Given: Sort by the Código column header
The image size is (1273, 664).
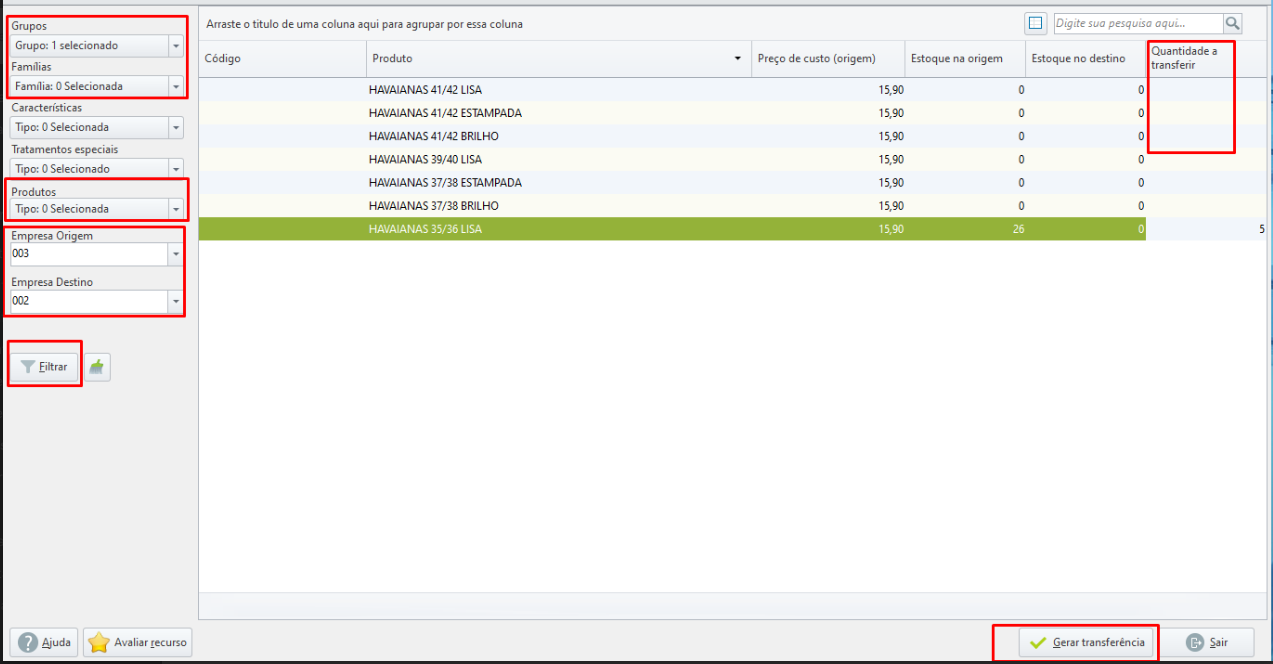Looking at the screenshot, I should [x=282, y=59].
